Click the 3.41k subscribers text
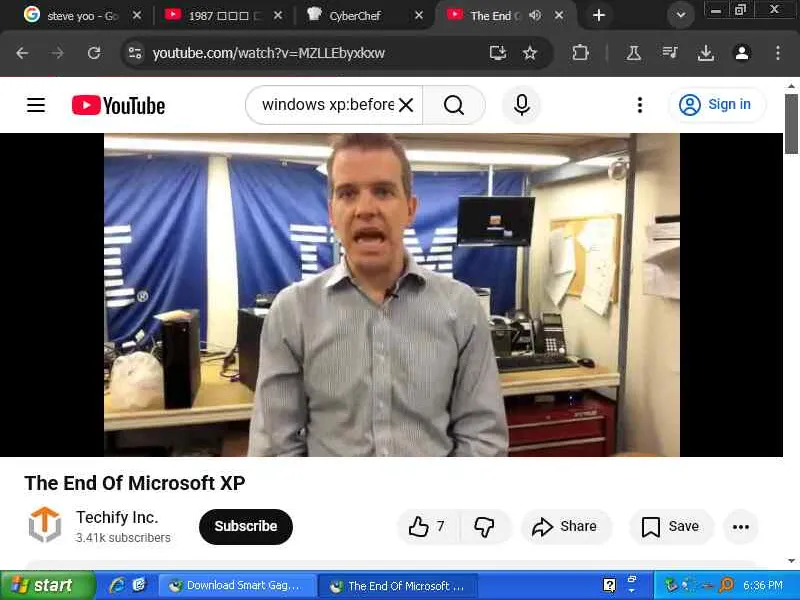Viewport: 800px width, 600px height. coord(123,538)
